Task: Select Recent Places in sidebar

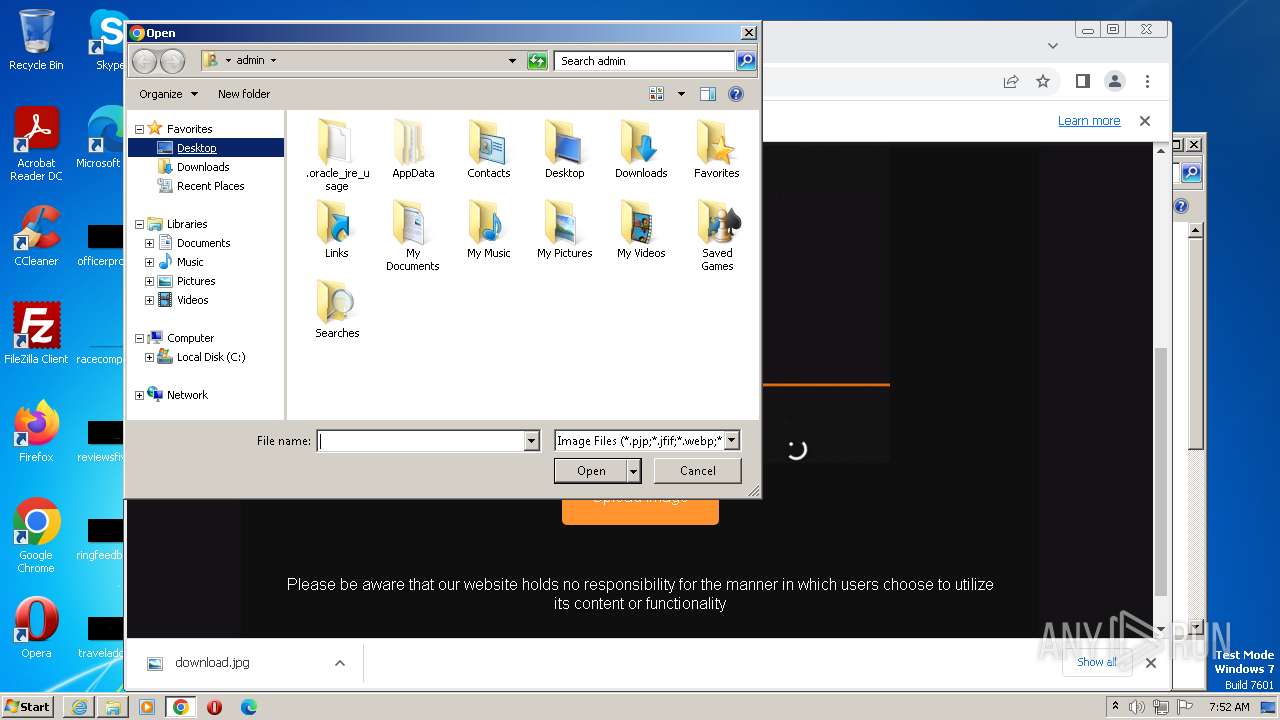Action: (210, 186)
